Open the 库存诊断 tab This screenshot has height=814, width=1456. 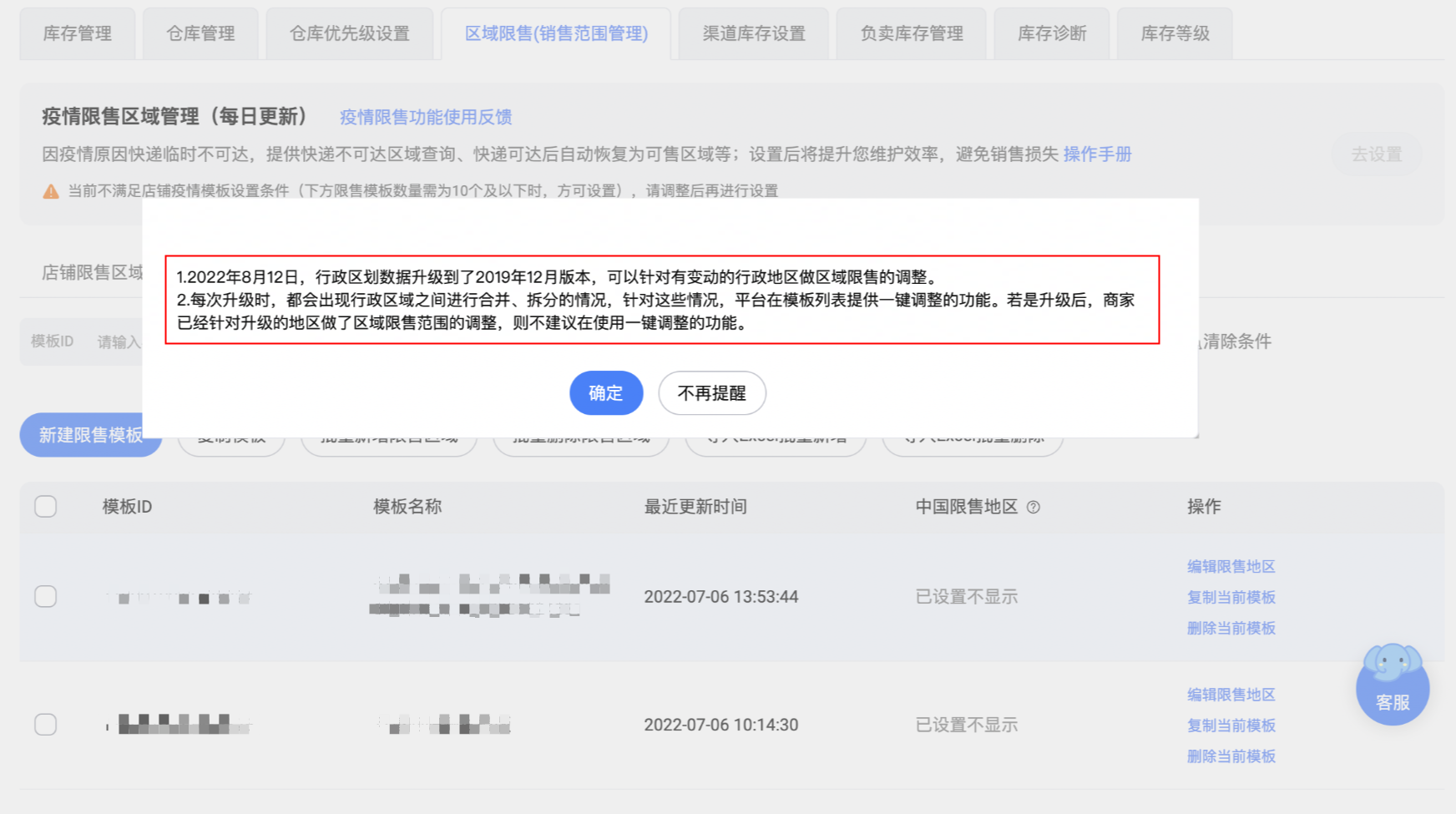tap(1052, 33)
